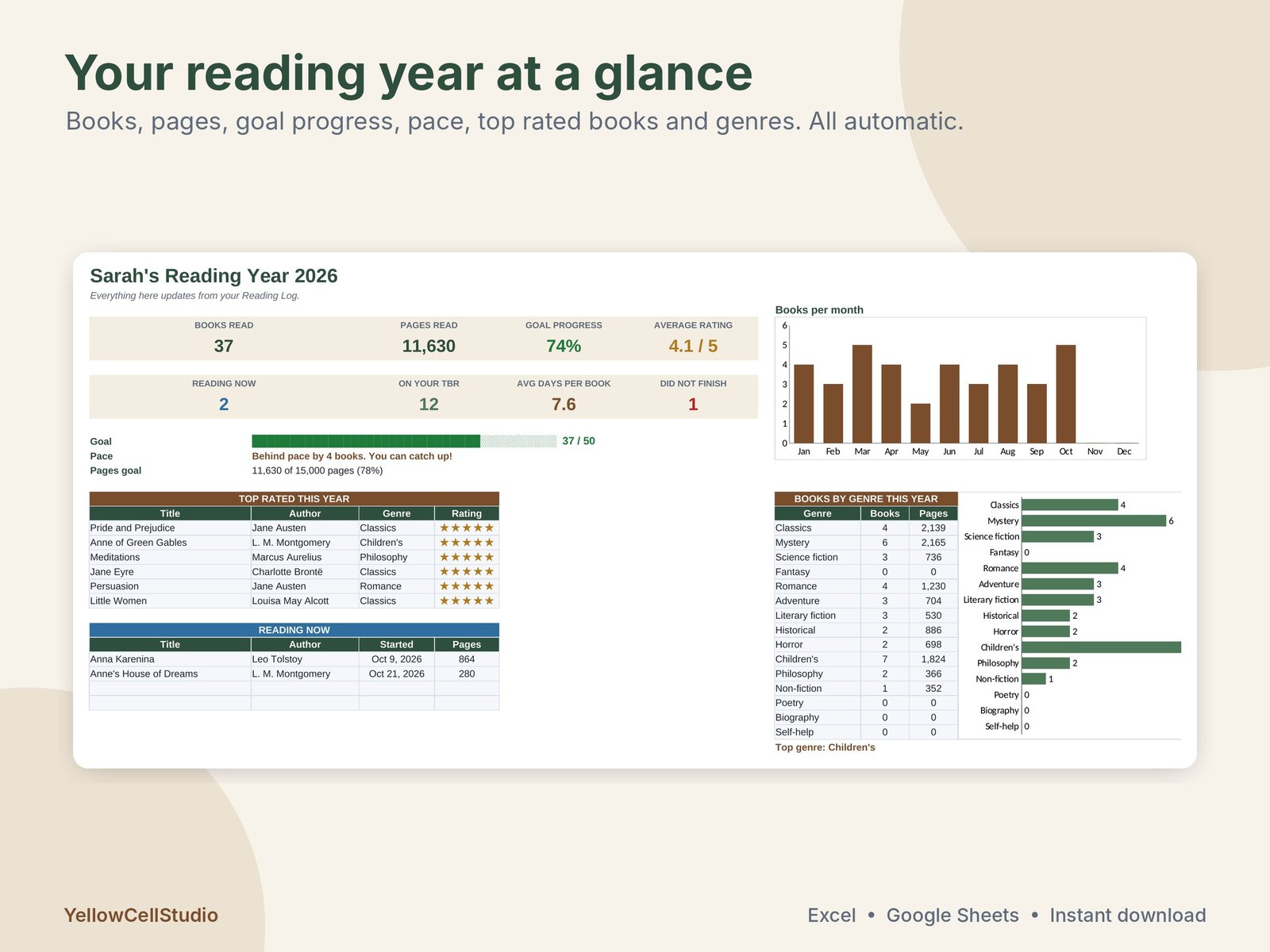1270x952 pixels.
Task: Click the YellowCellStudio brand name
Action: pos(140,915)
